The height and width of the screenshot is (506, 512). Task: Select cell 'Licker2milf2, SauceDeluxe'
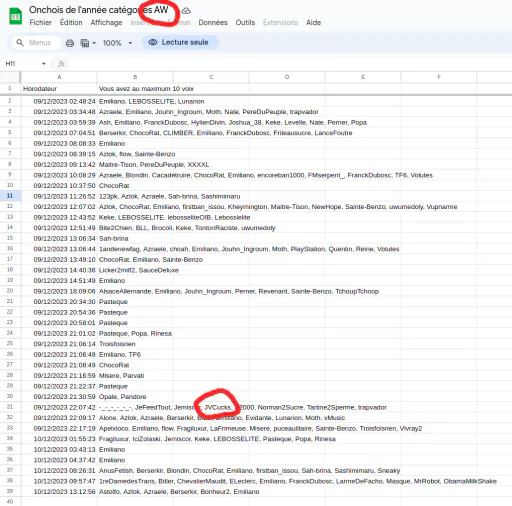pos(139,270)
